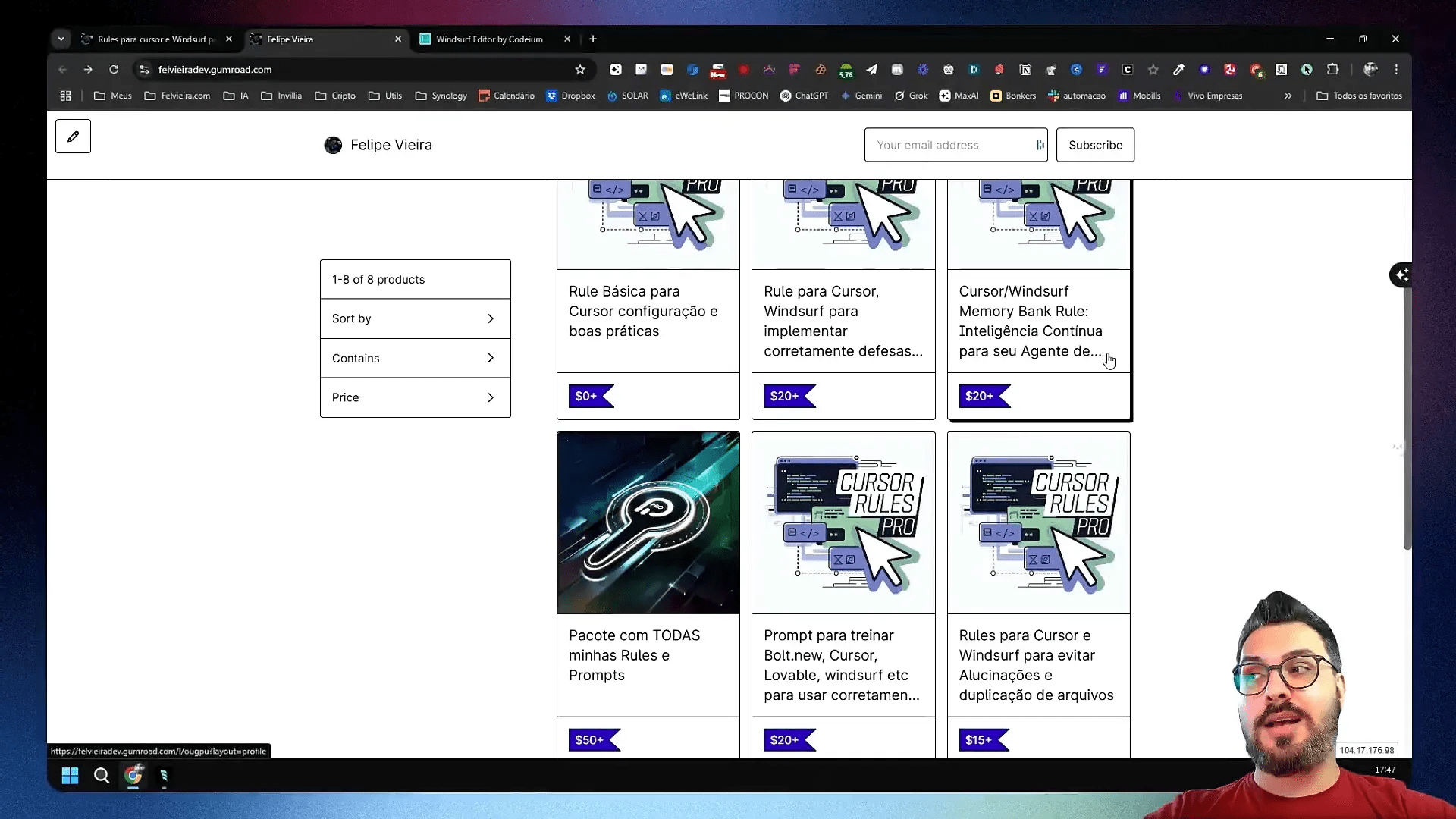Click the Chrome icon in taskbar
1456x819 pixels.
pos(133,775)
